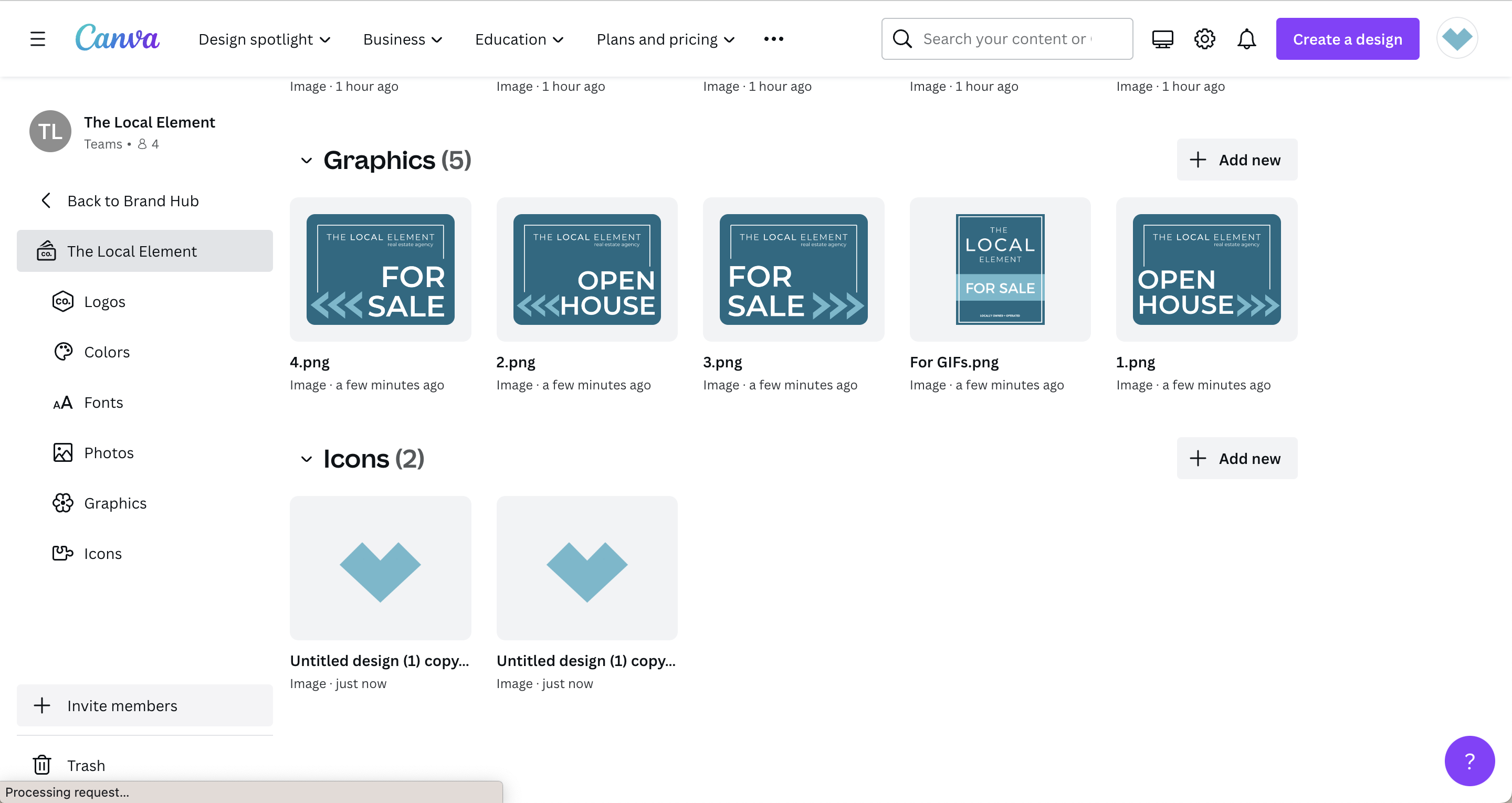Viewport: 1512px width, 803px height.
Task: Open 2.png Open House thumbnail
Action: 587,269
